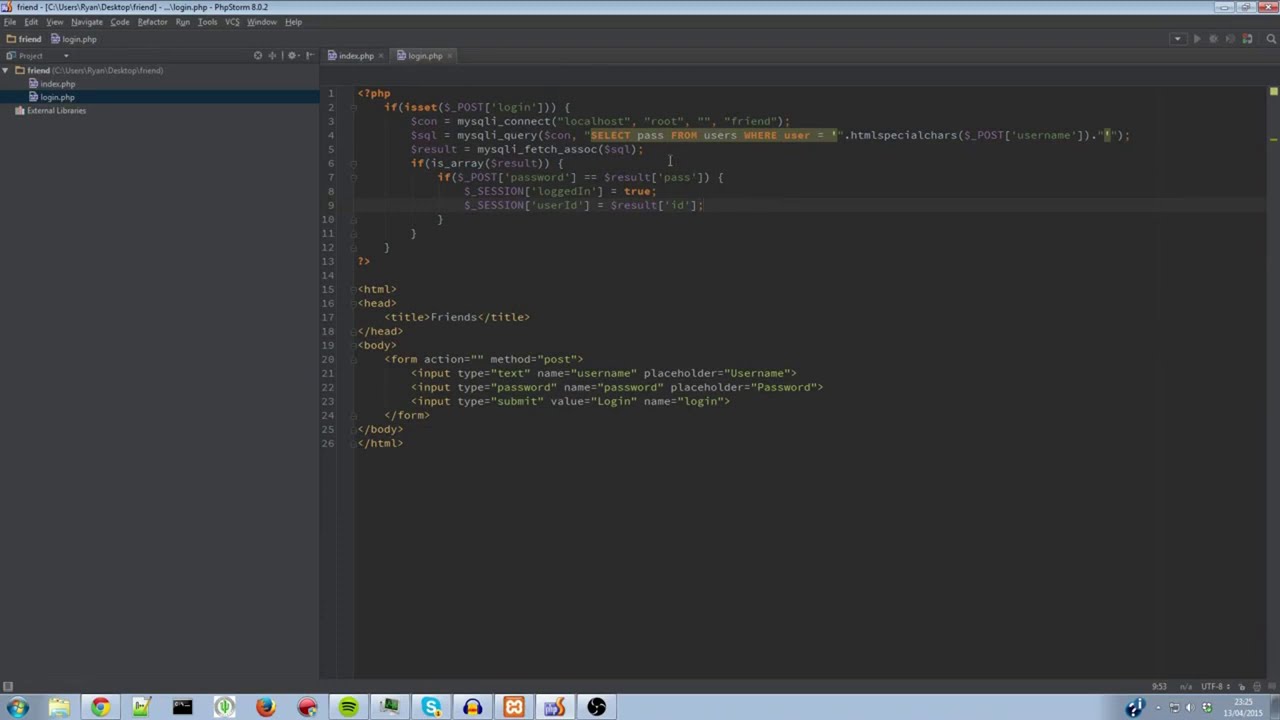Click the title tag text Friends
Screen dimensions: 1280x720
454,317
